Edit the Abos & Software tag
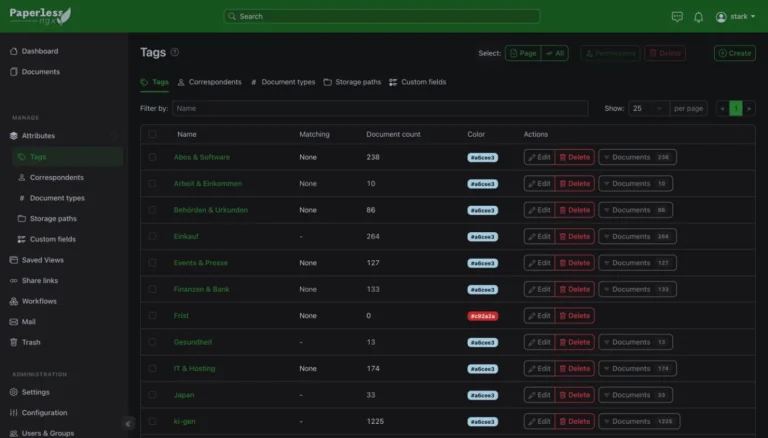This screenshot has width=768, height=438. (539, 157)
